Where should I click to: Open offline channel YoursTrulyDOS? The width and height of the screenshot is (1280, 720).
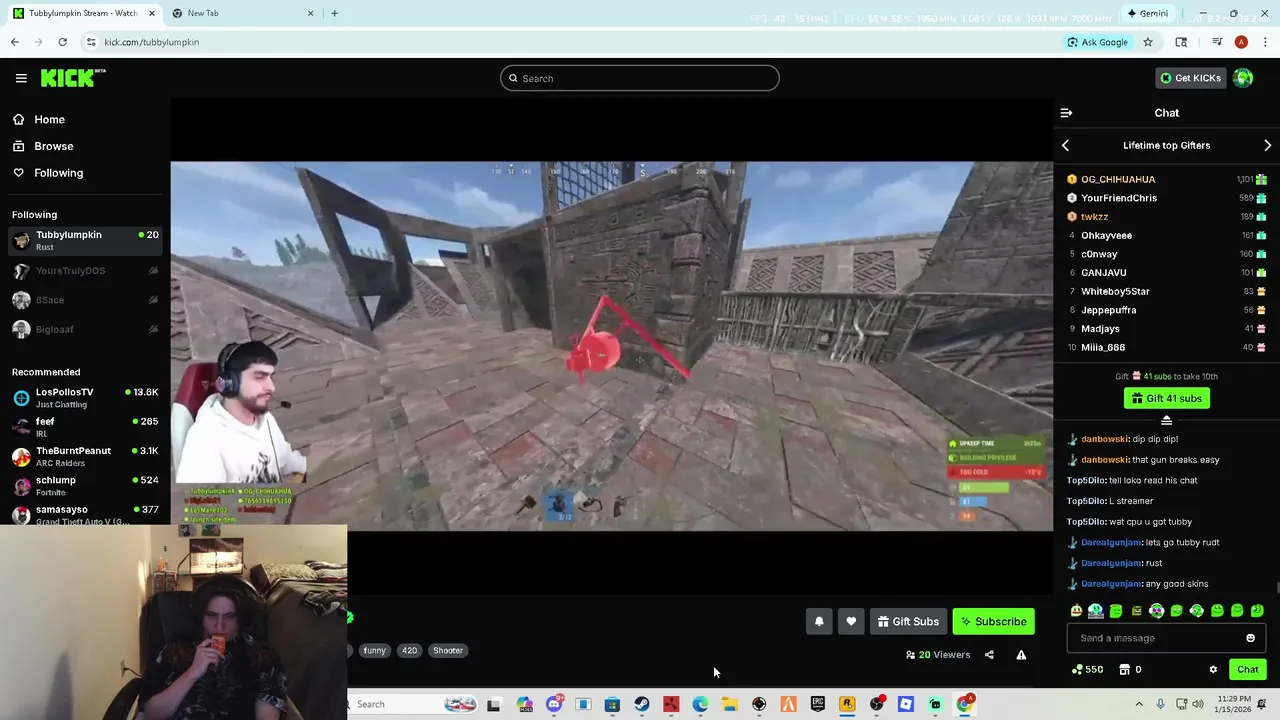[x=84, y=271]
